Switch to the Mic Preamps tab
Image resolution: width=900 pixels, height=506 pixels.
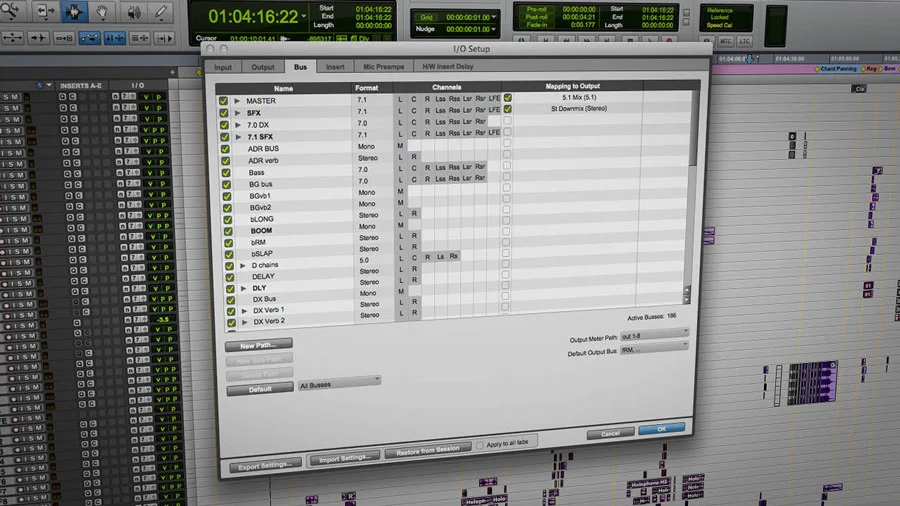tap(383, 67)
